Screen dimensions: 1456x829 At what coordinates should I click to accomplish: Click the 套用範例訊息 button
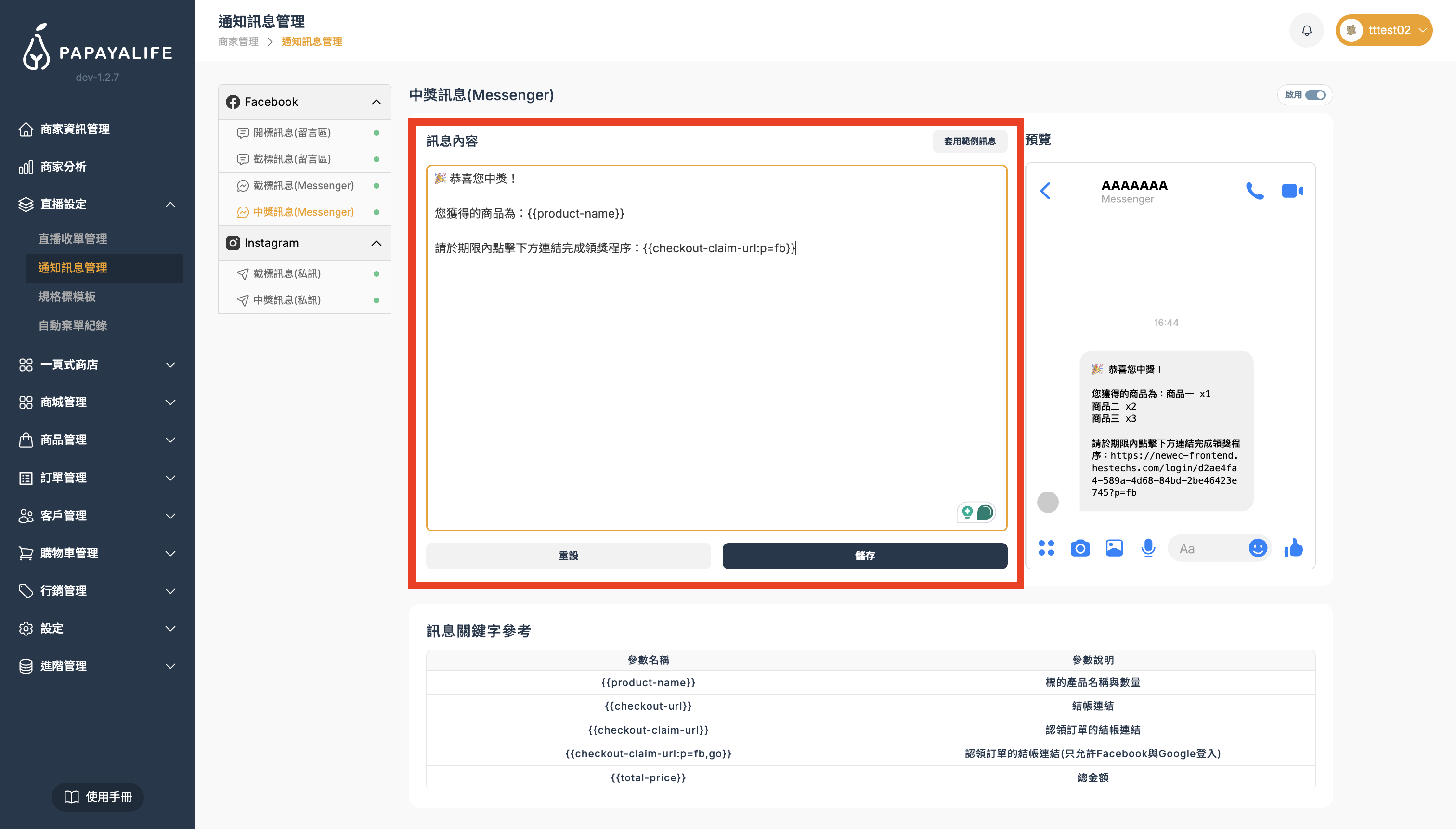(969, 141)
